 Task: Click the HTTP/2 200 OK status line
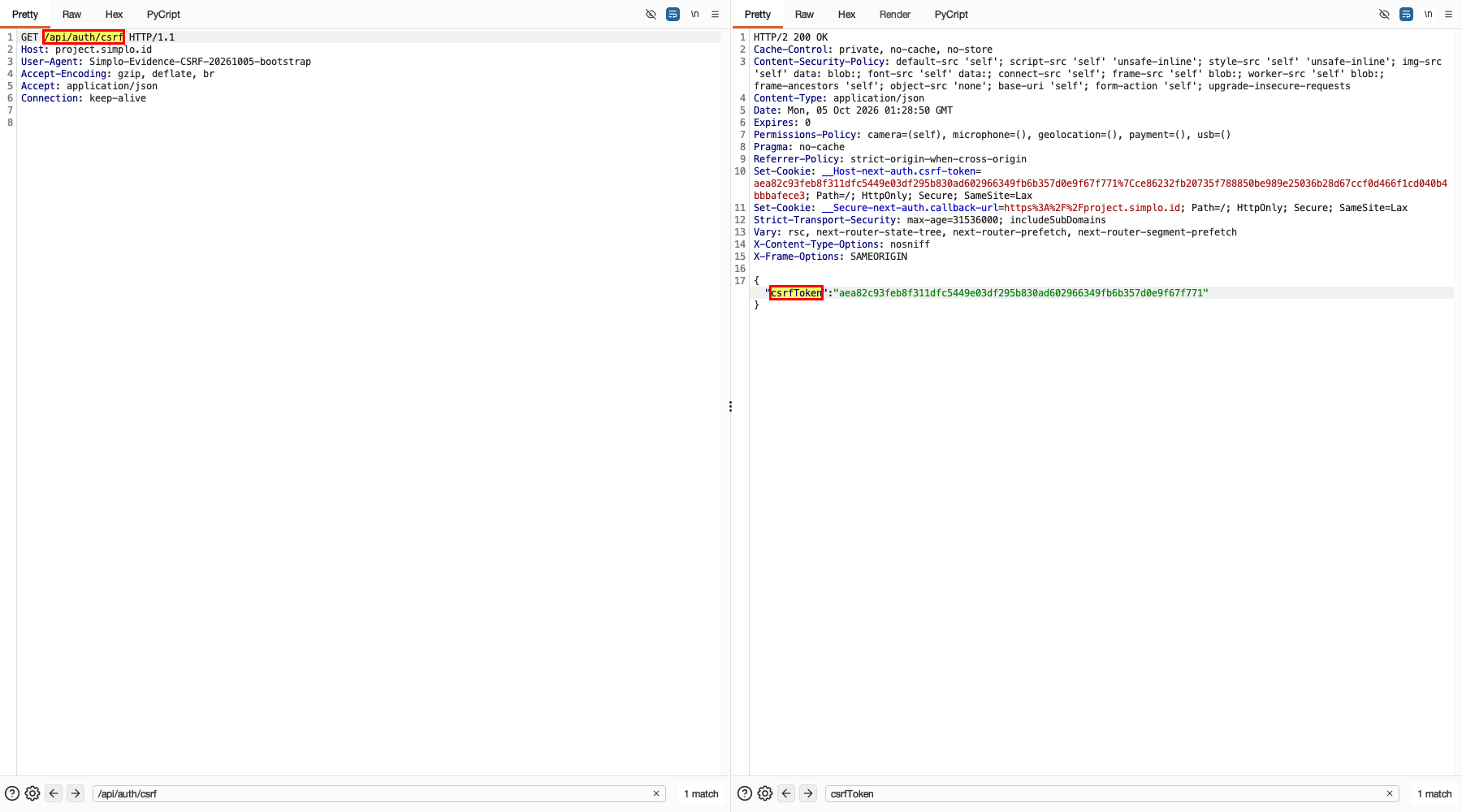tap(790, 37)
